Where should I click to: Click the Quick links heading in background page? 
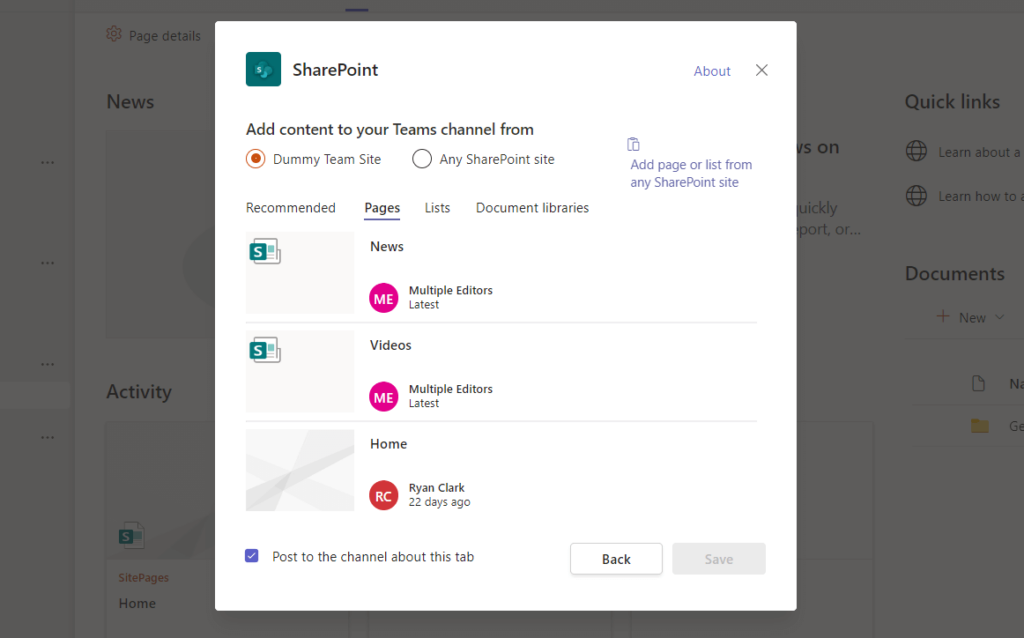tap(952, 102)
